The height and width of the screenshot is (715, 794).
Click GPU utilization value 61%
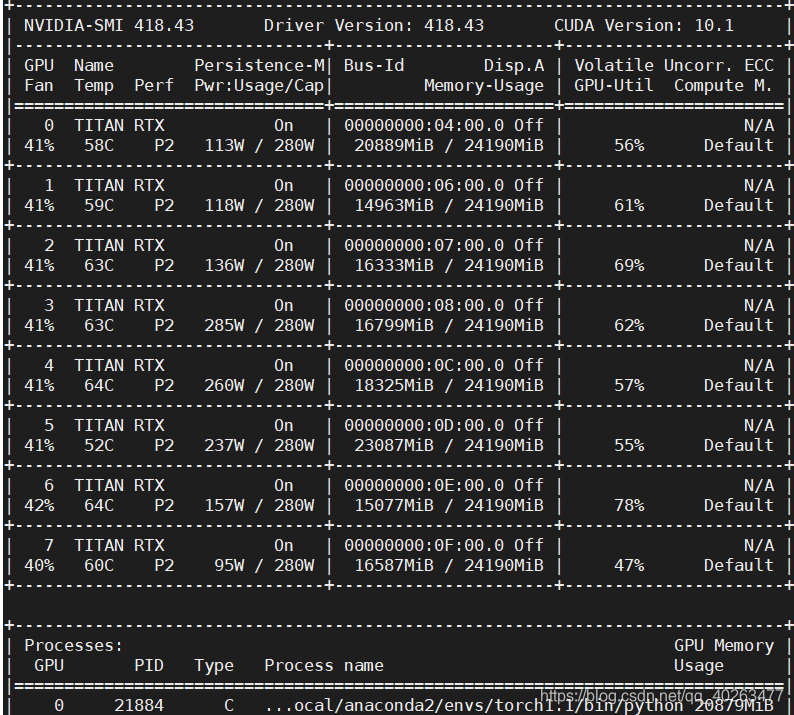[629, 206]
